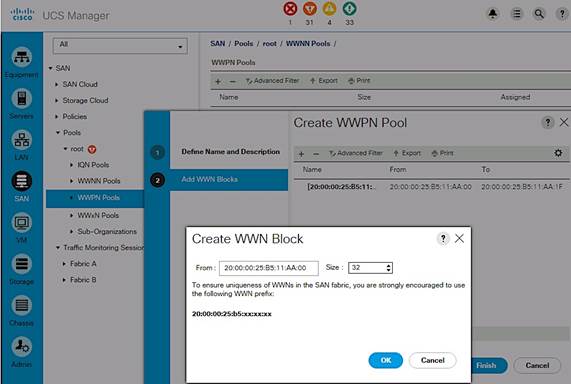Select Traffic Monitoring Sessions tree item
This screenshot has height=384, width=571.
point(103,248)
